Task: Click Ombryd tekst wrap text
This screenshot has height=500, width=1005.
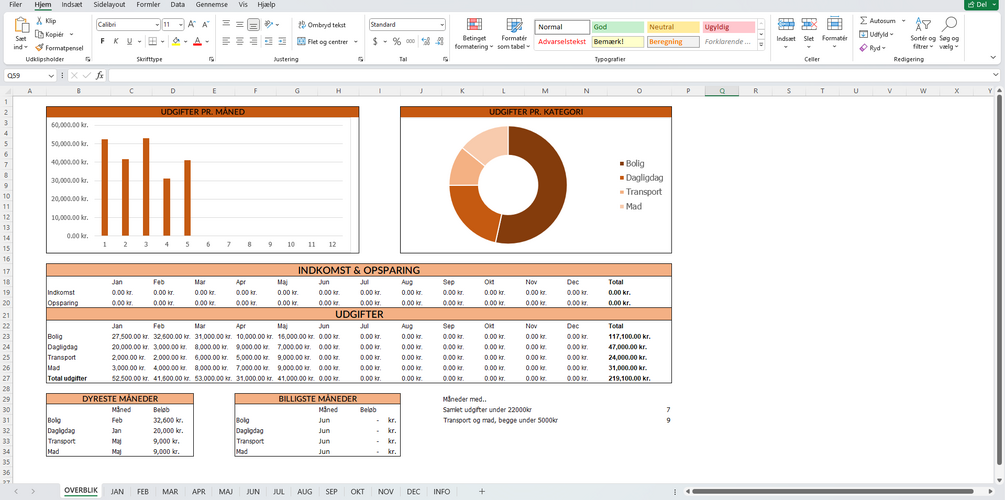Action: tap(322, 24)
